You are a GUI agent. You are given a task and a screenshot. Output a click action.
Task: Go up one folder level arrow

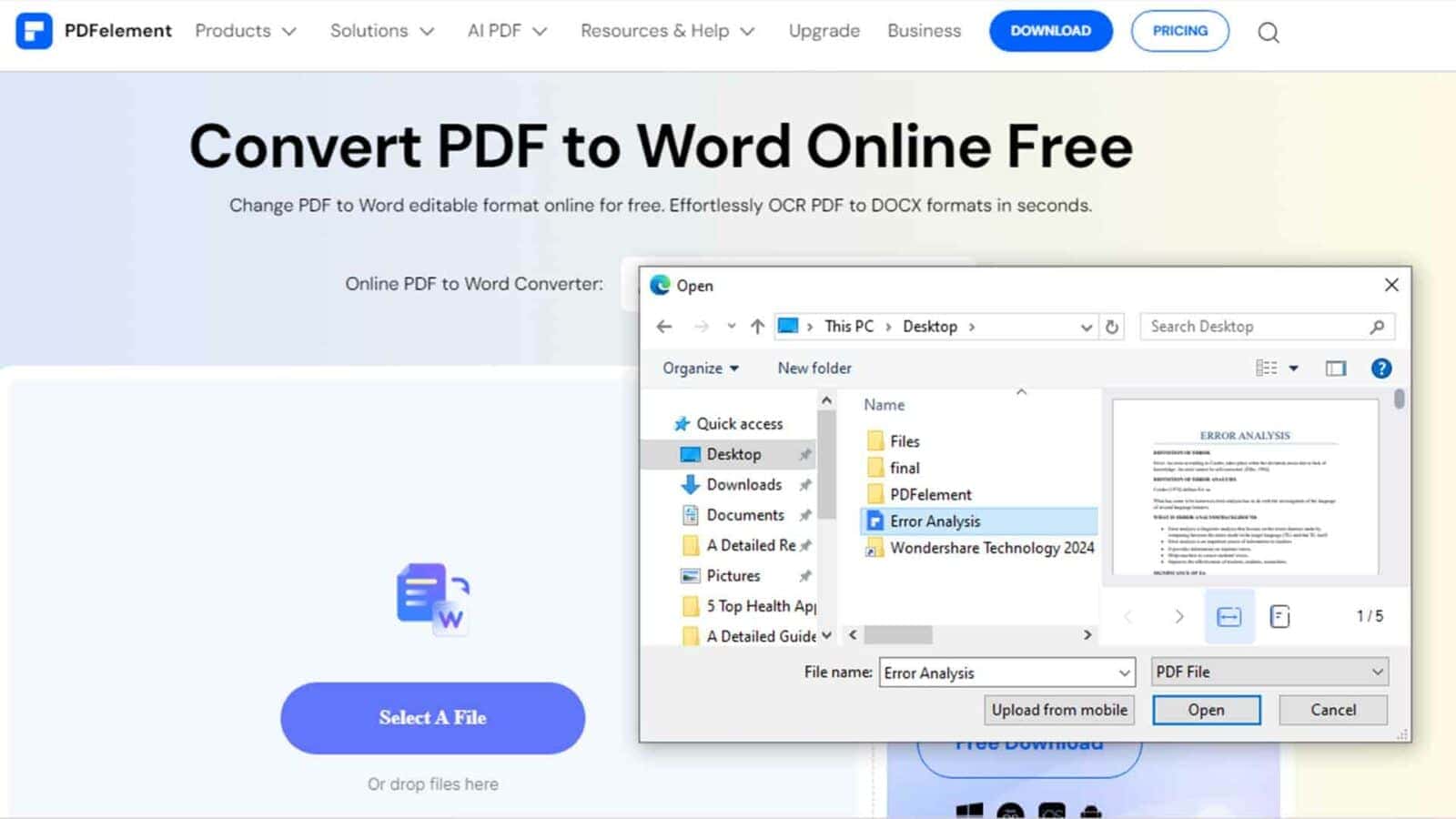(x=757, y=327)
